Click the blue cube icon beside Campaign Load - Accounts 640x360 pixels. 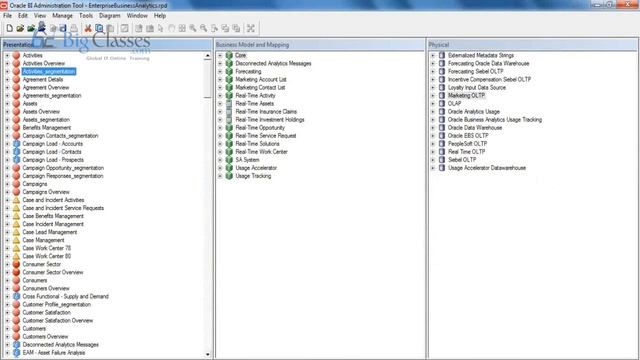[16, 144]
